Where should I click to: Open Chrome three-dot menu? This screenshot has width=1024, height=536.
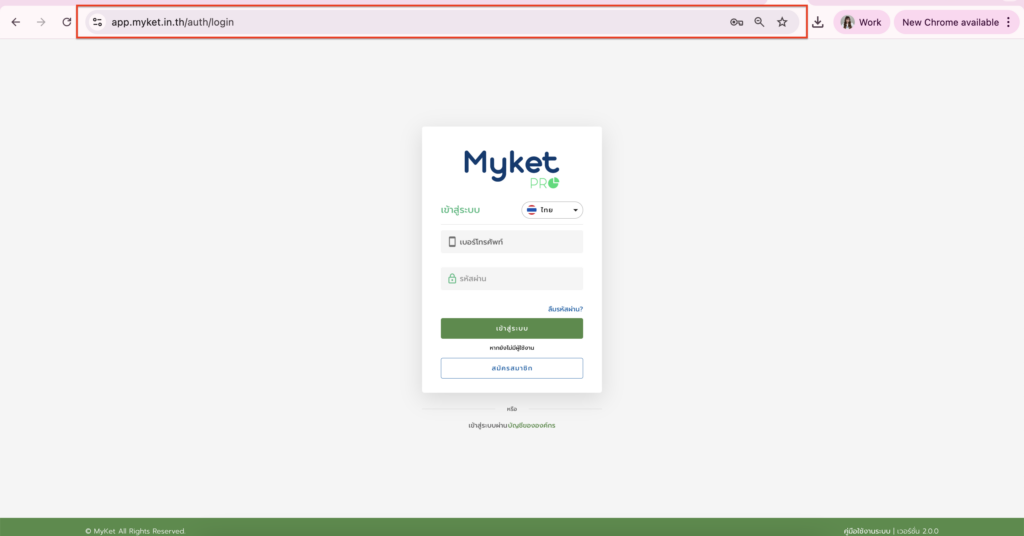[x=1008, y=22]
